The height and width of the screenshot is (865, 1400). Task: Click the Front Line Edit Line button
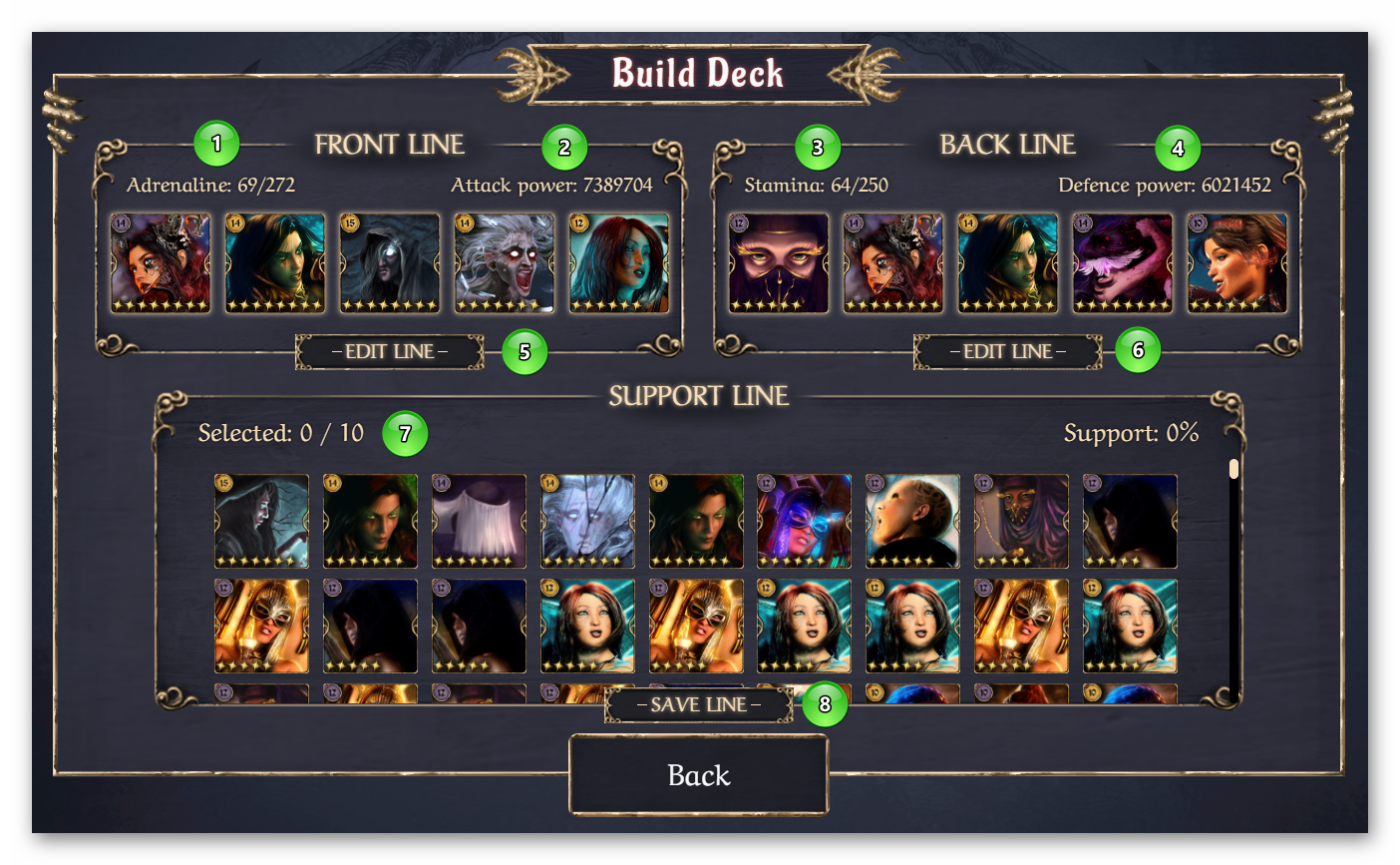390,352
